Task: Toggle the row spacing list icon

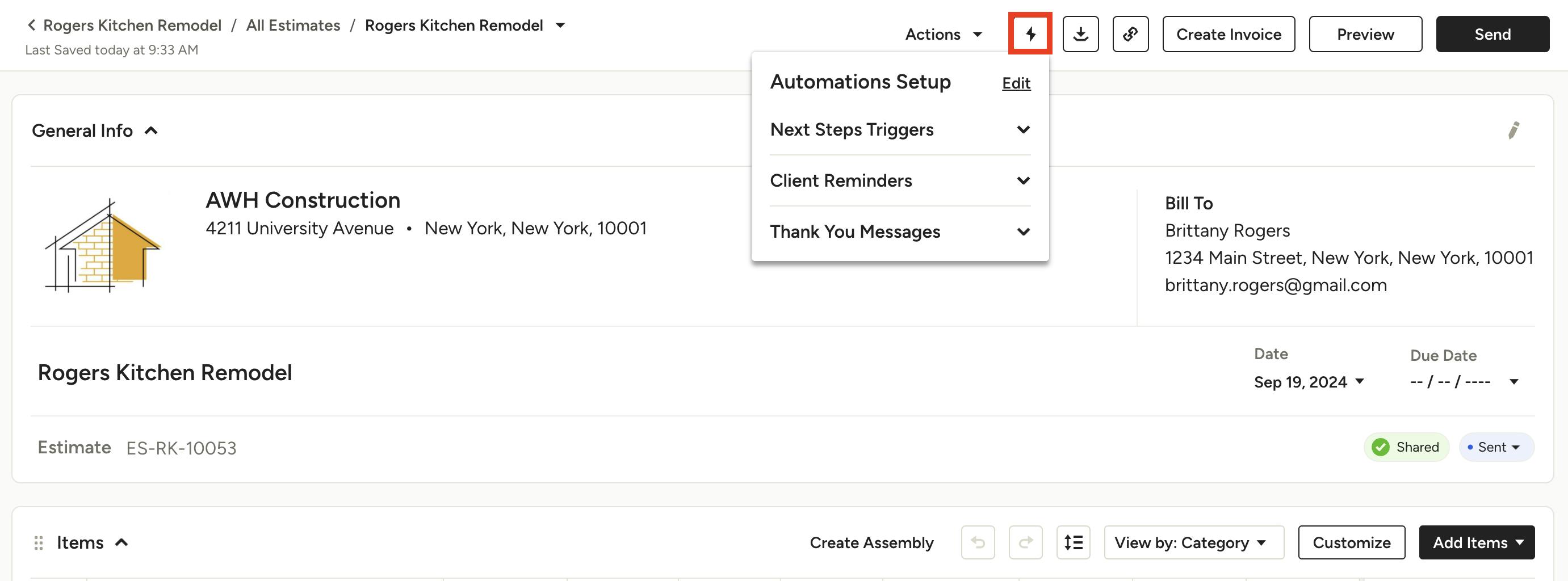Action: tap(1073, 542)
